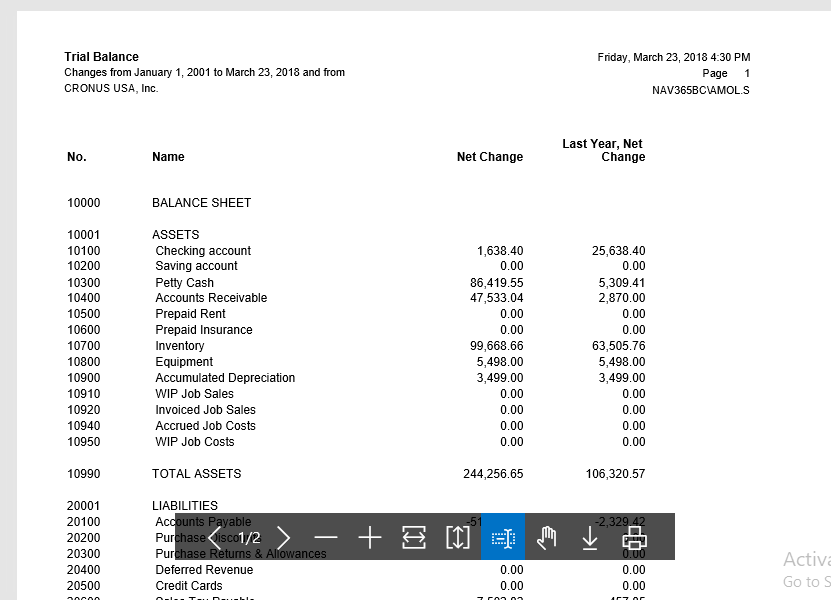Click account number 10800 for Equipment
The height and width of the screenshot is (601, 831).
(x=84, y=362)
